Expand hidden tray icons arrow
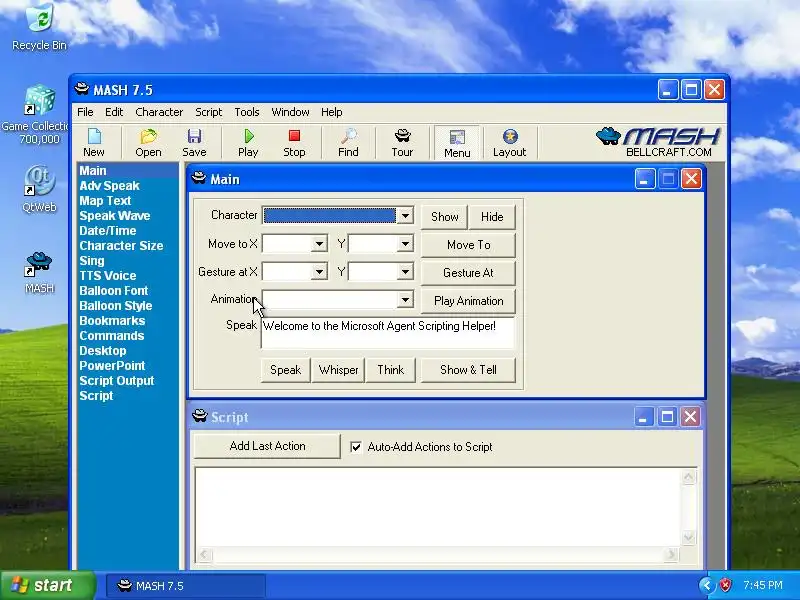Screen dimensions: 800x600 pyautogui.click(x=707, y=585)
